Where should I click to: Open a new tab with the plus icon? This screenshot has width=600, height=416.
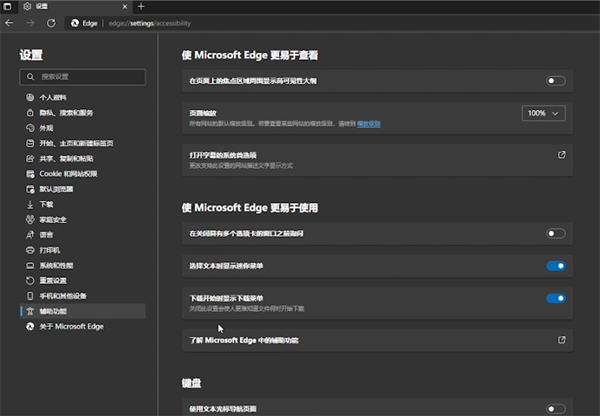[x=141, y=6]
